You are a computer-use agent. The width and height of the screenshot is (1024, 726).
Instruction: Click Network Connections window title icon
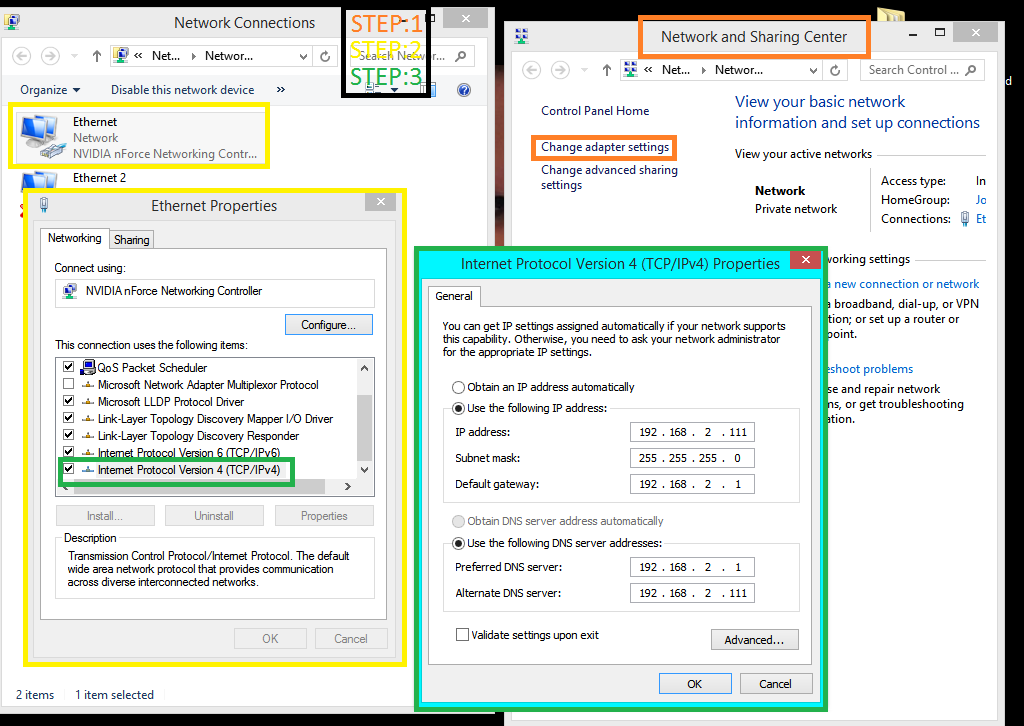pyautogui.click(x=12, y=22)
